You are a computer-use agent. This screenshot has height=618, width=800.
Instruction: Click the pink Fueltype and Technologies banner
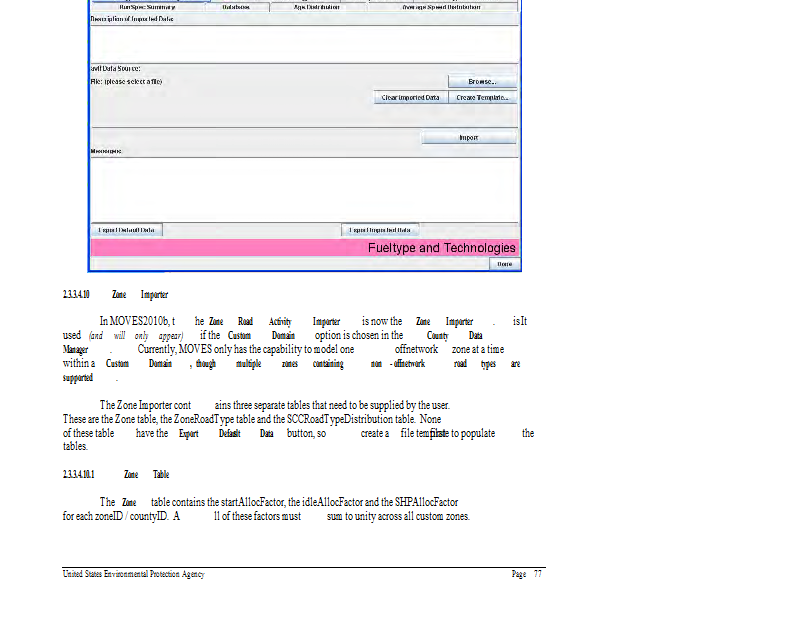(304, 247)
